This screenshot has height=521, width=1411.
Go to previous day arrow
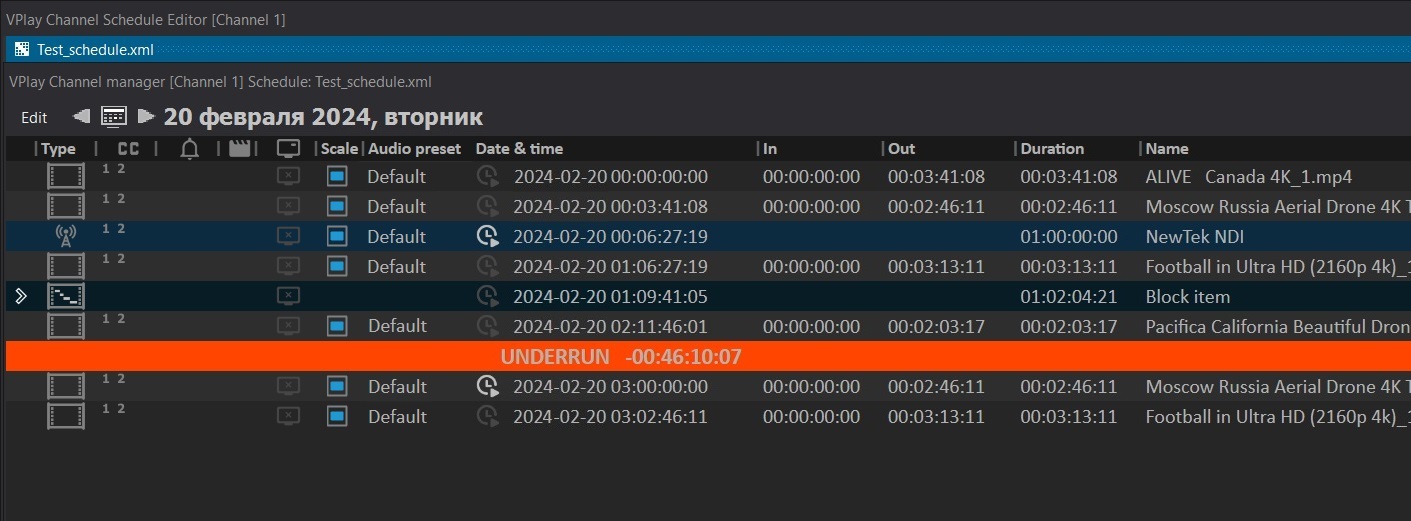point(82,116)
